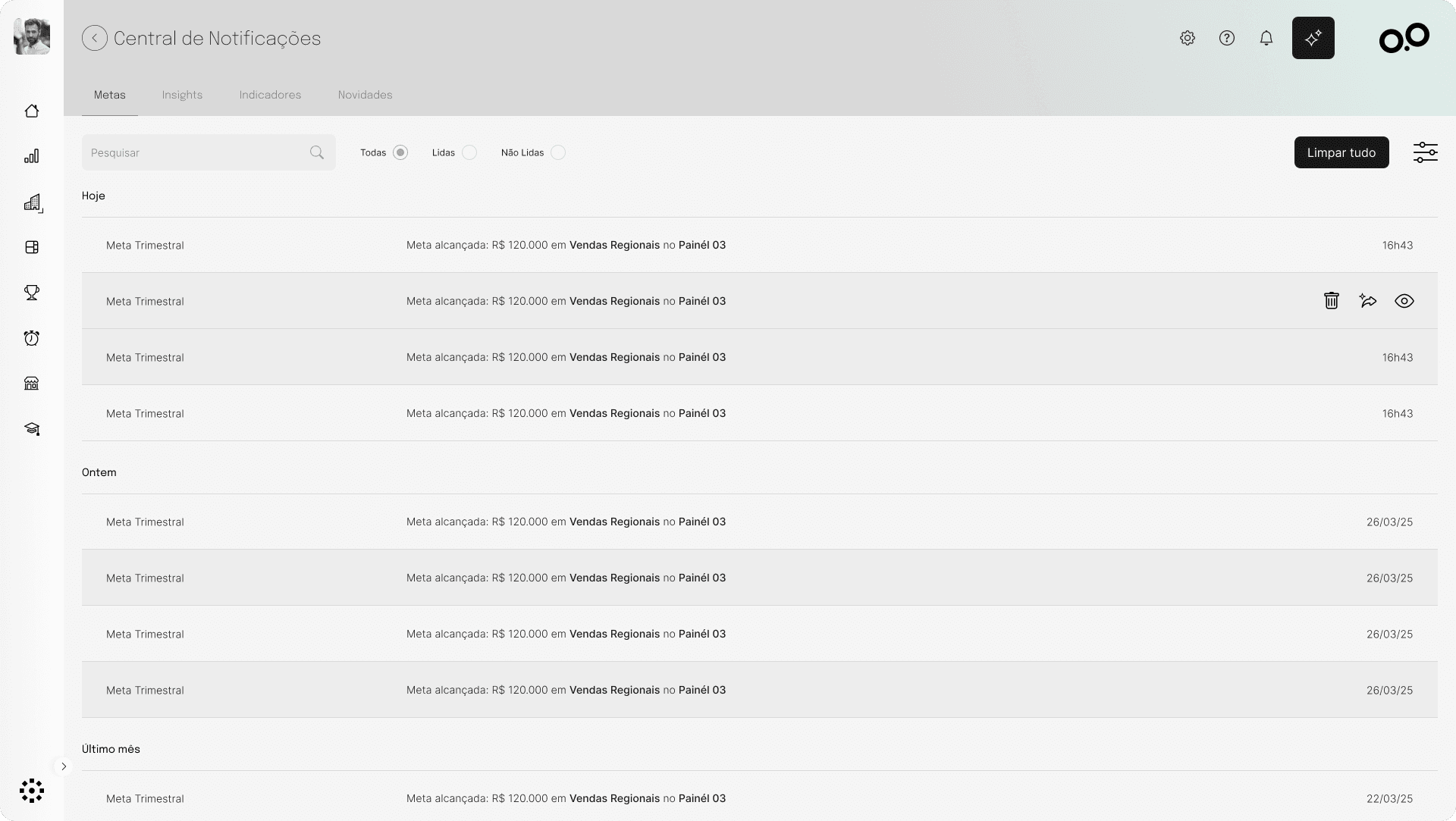Open the buildings icon in sidebar

point(33,202)
